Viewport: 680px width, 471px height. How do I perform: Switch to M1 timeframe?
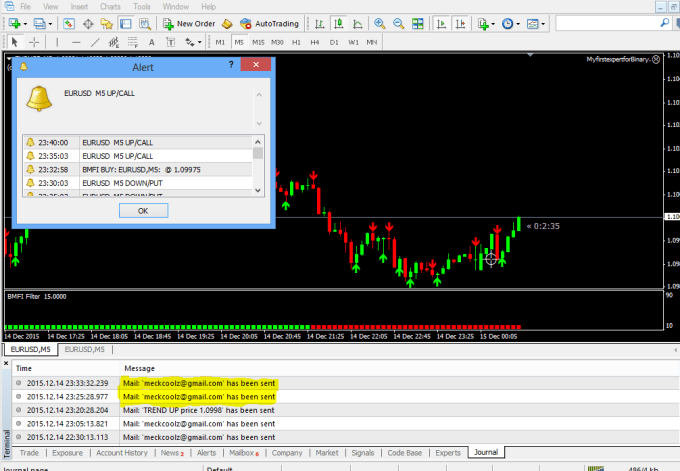(220, 42)
